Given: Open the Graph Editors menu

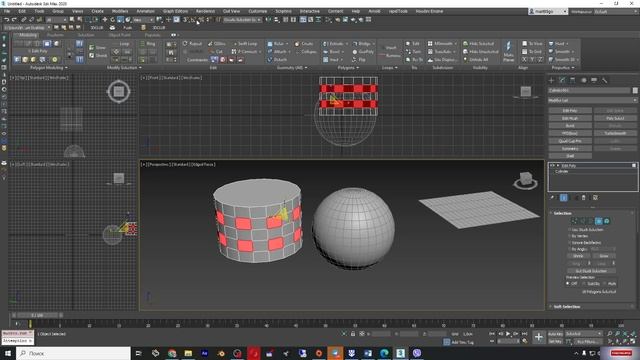Looking at the screenshot, I should [175, 11].
